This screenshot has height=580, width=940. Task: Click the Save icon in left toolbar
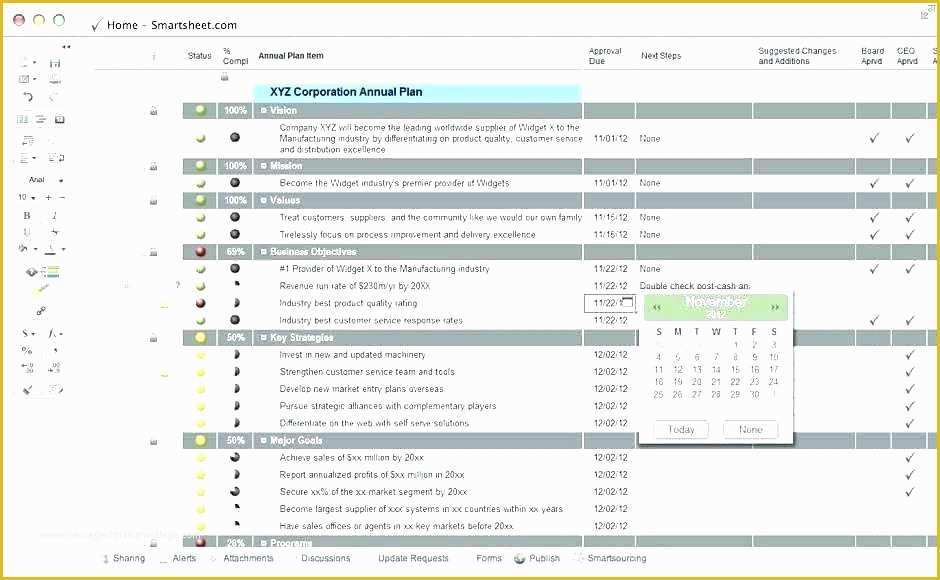pyautogui.click(x=55, y=63)
